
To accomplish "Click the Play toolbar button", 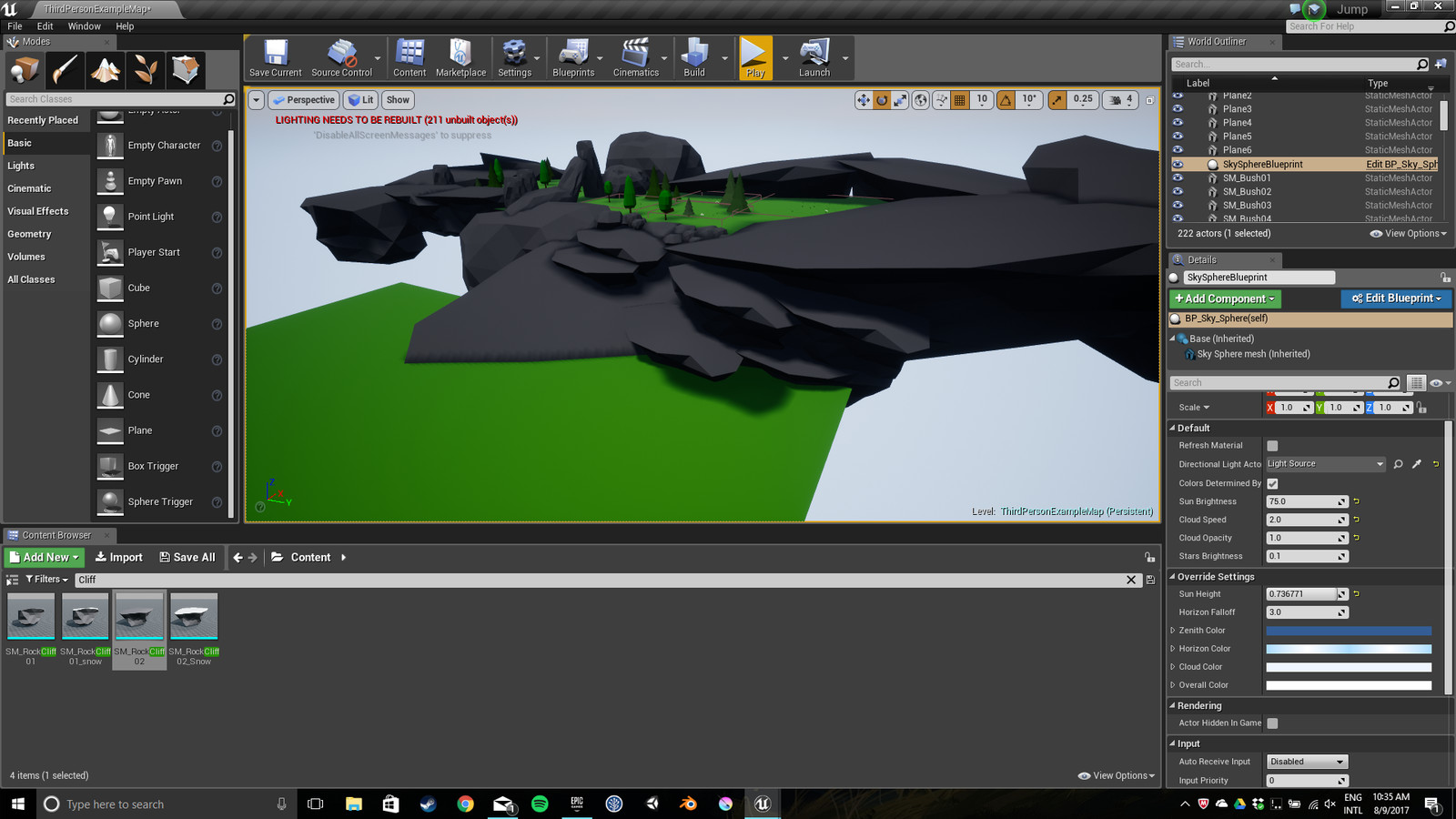I will click(x=755, y=58).
